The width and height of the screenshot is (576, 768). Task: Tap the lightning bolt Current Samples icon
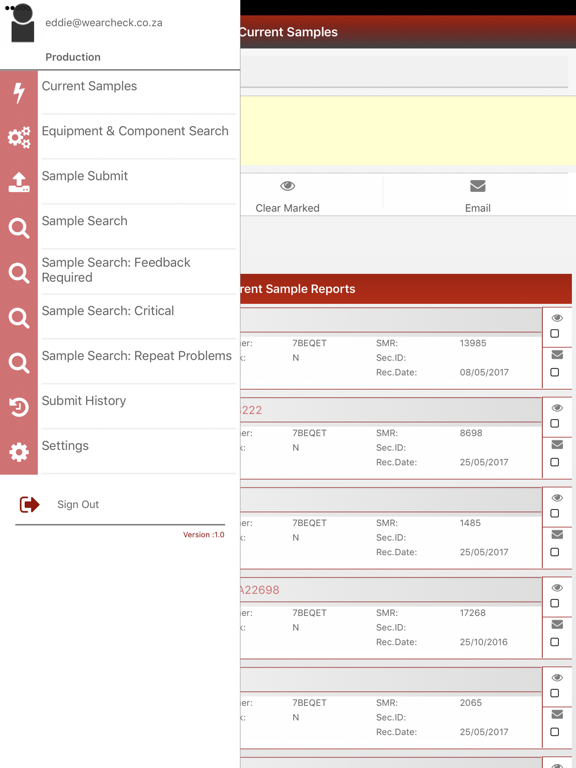[x=19, y=93]
